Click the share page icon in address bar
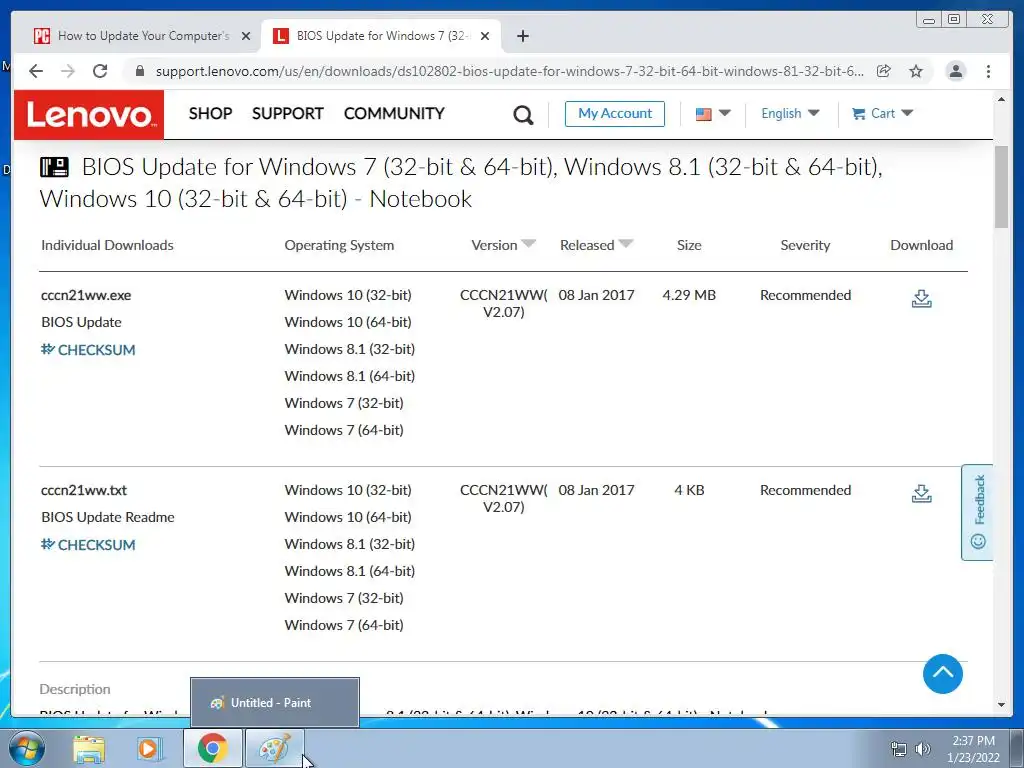Viewport: 1024px width, 768px height. tap(884, 71)
